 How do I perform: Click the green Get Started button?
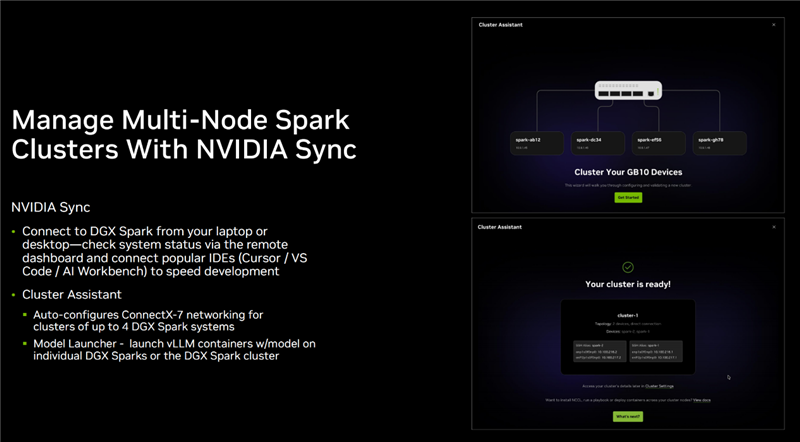point(628,197)
